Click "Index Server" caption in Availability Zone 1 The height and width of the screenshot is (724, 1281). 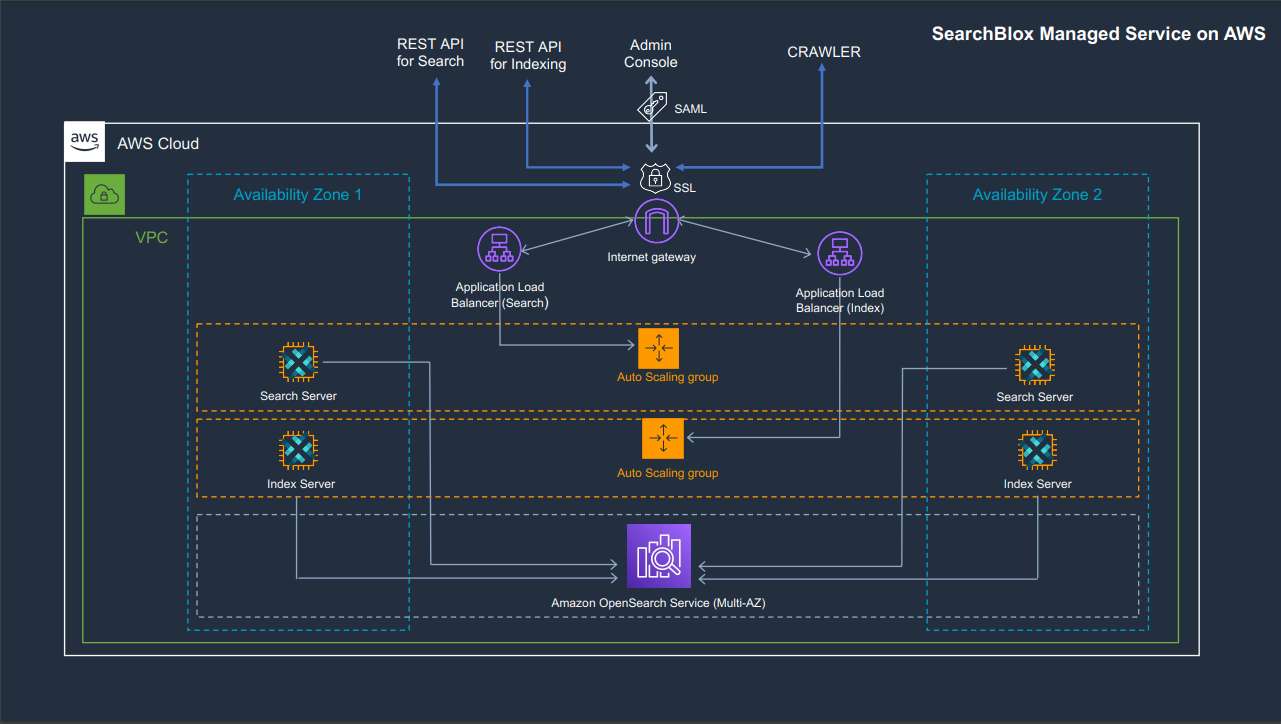[301, 484]
